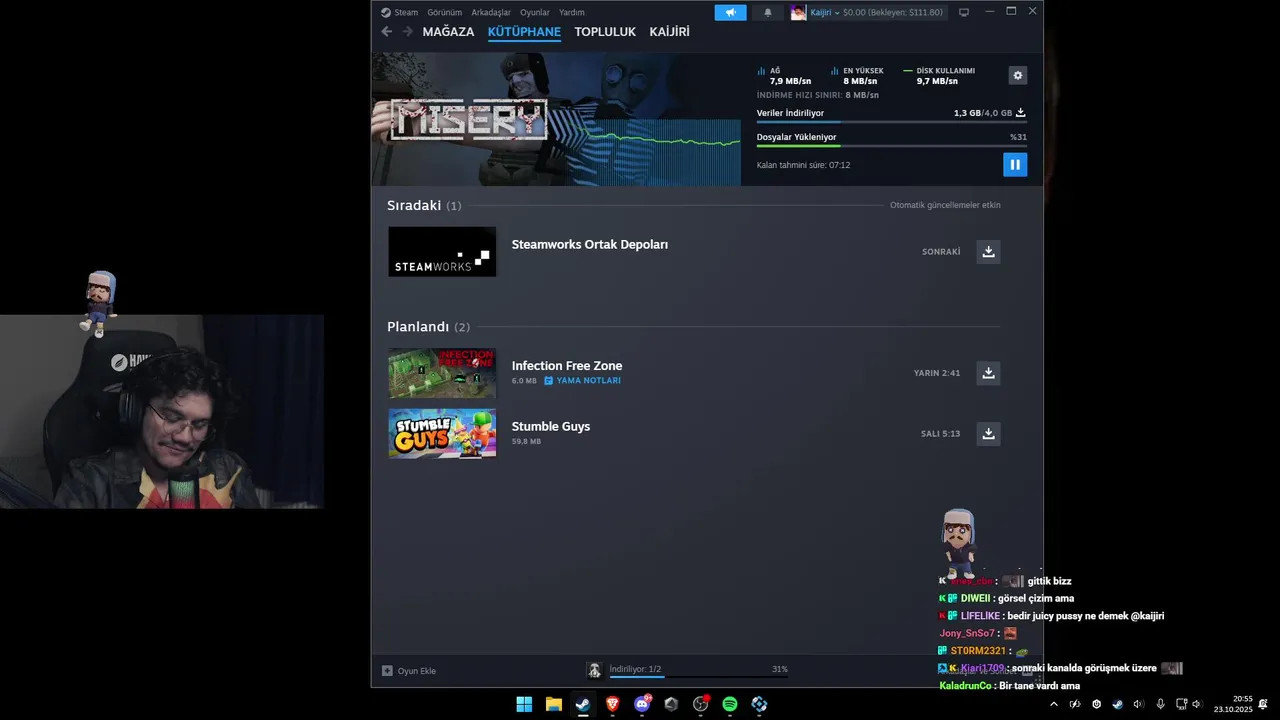Open Spotify from the taskbar
The height and width of the screenshot is (720, 1280).
730,704
